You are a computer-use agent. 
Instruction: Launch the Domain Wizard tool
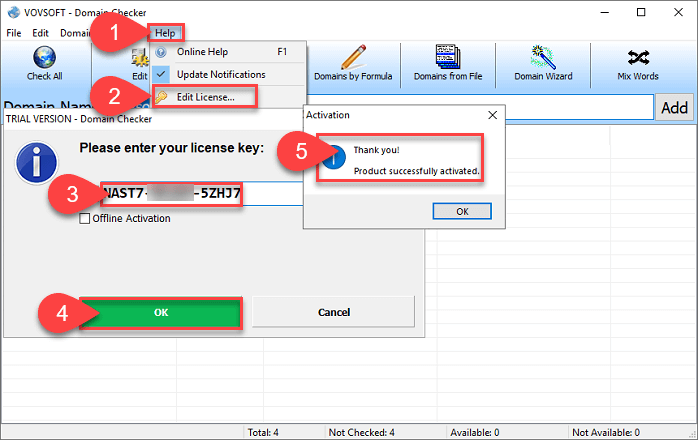pyautogui.click(x=543, y=63)
